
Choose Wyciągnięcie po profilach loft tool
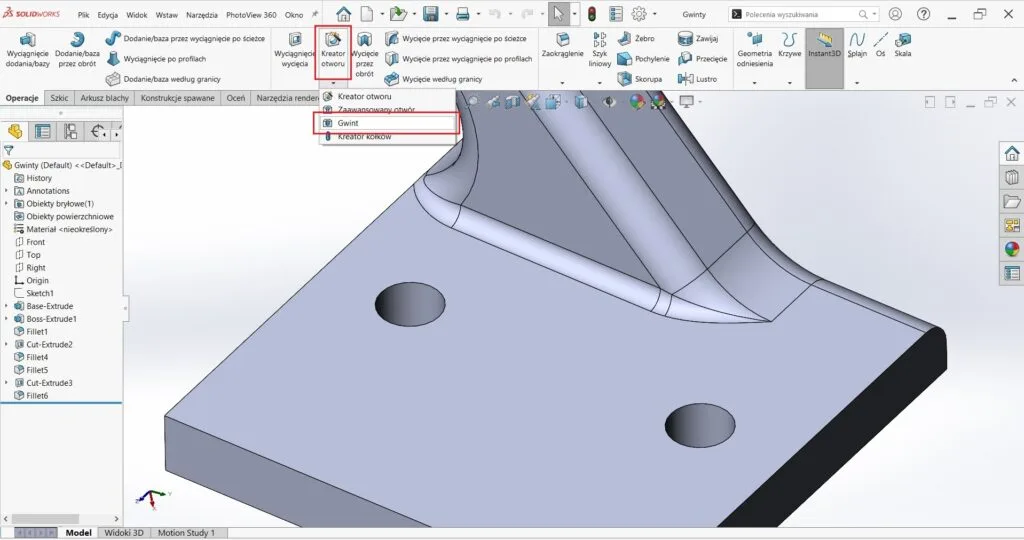click(156, 59)
